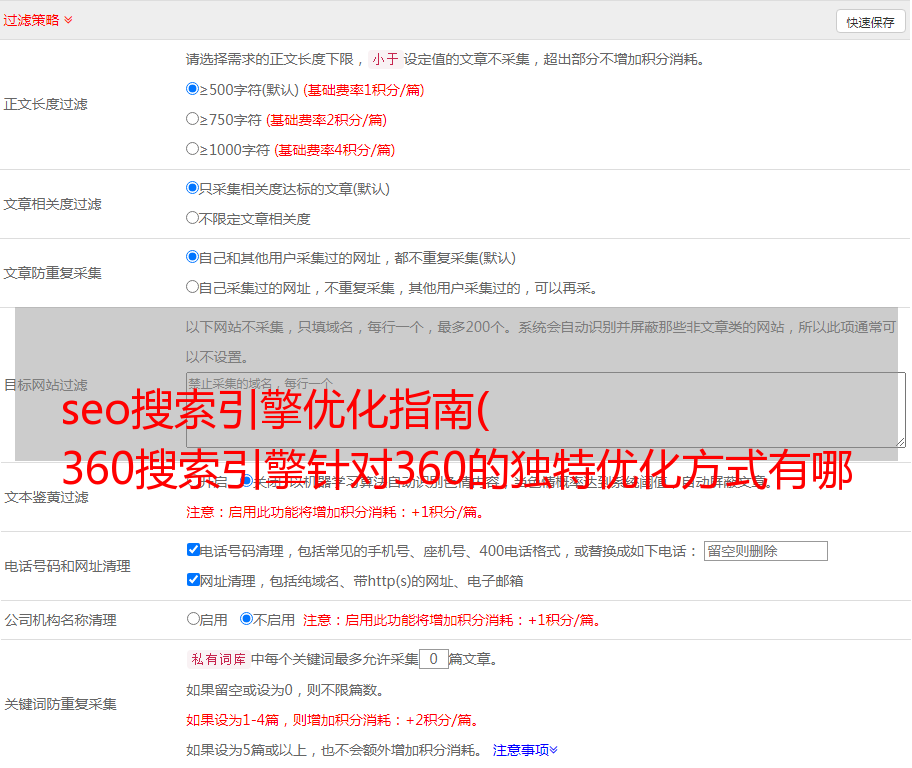Viewport: 912px width, 768px height.
Task: Toggle 网址清理 checkbox
Action: (x=193, y=580)
